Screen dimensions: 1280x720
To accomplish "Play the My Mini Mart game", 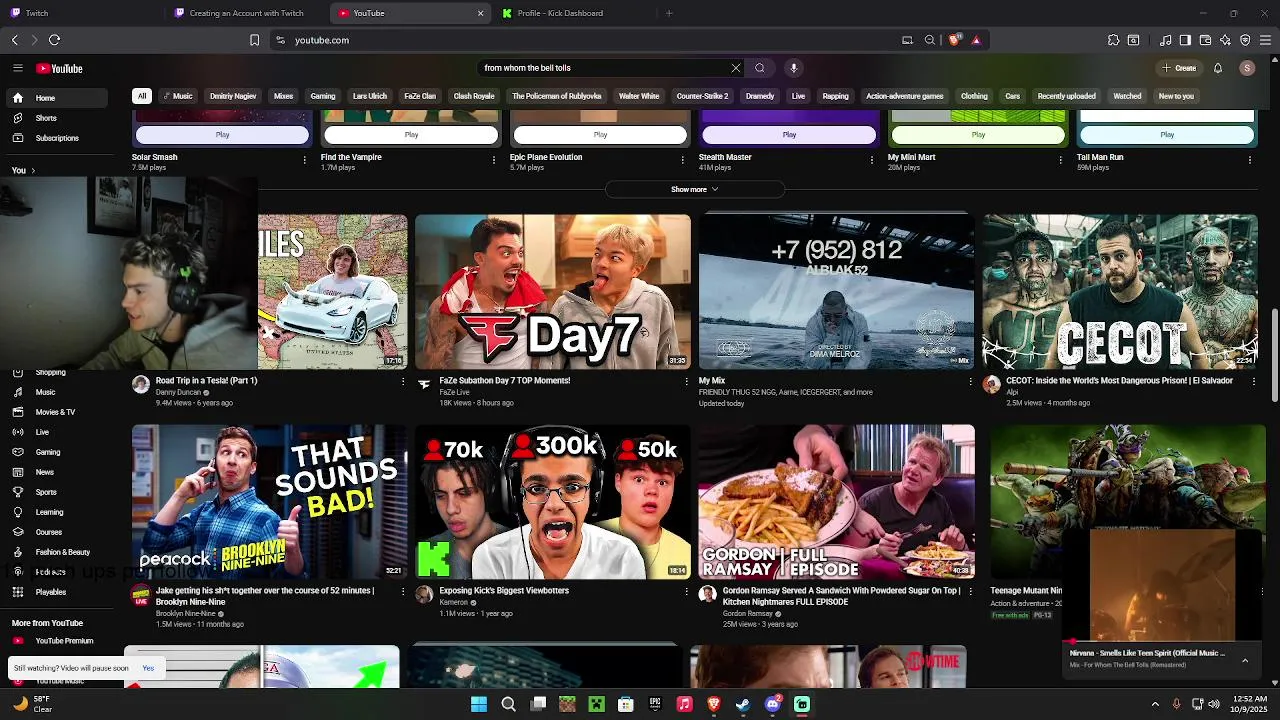I will [x=978, y=134].
